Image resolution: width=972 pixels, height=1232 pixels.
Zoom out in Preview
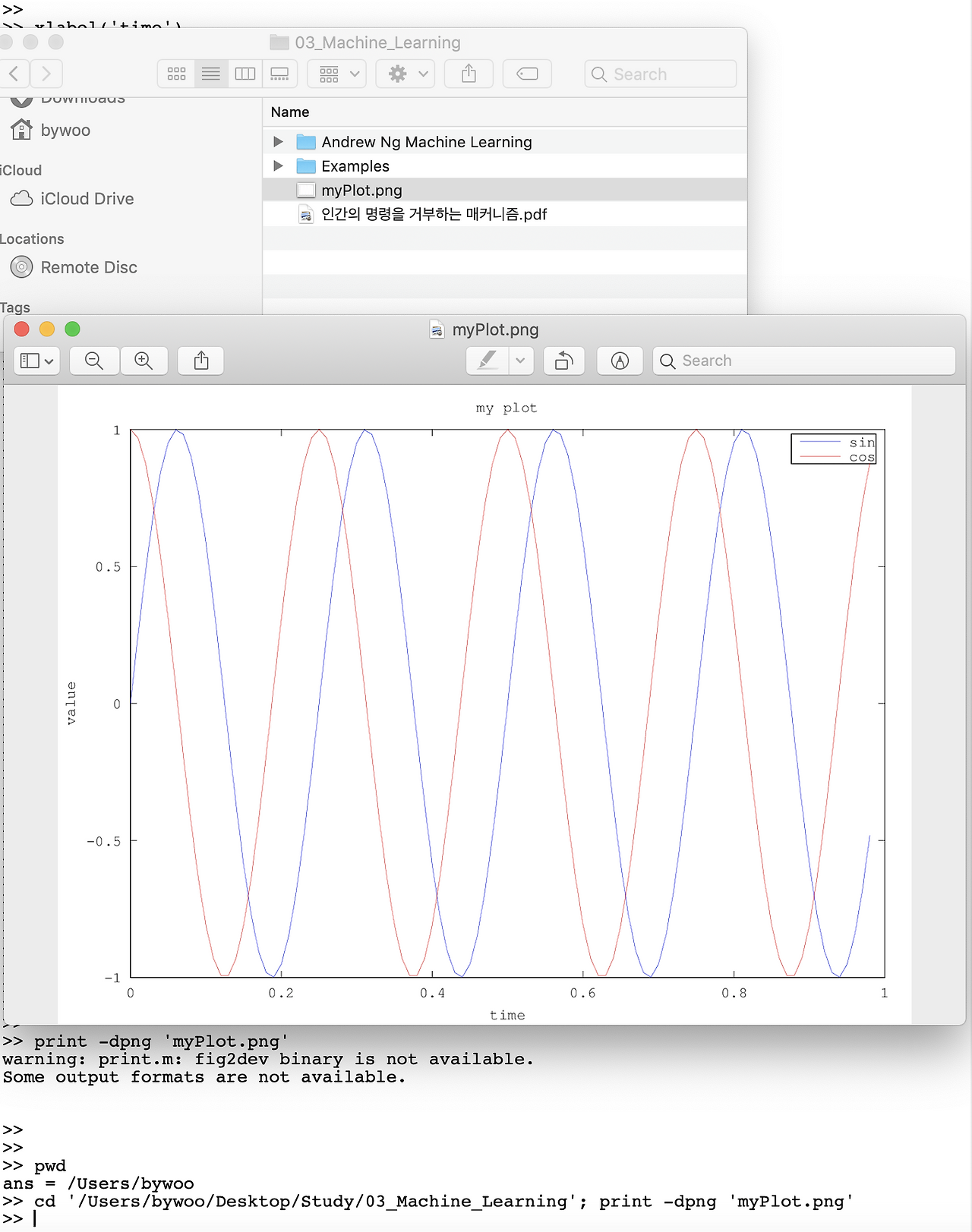pyautogui.click(x=94, y=361)
